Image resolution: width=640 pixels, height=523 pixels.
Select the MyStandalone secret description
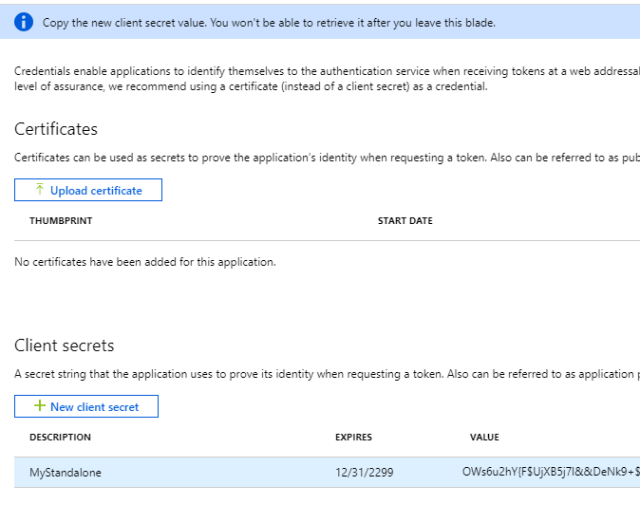[x=66, y=472]
